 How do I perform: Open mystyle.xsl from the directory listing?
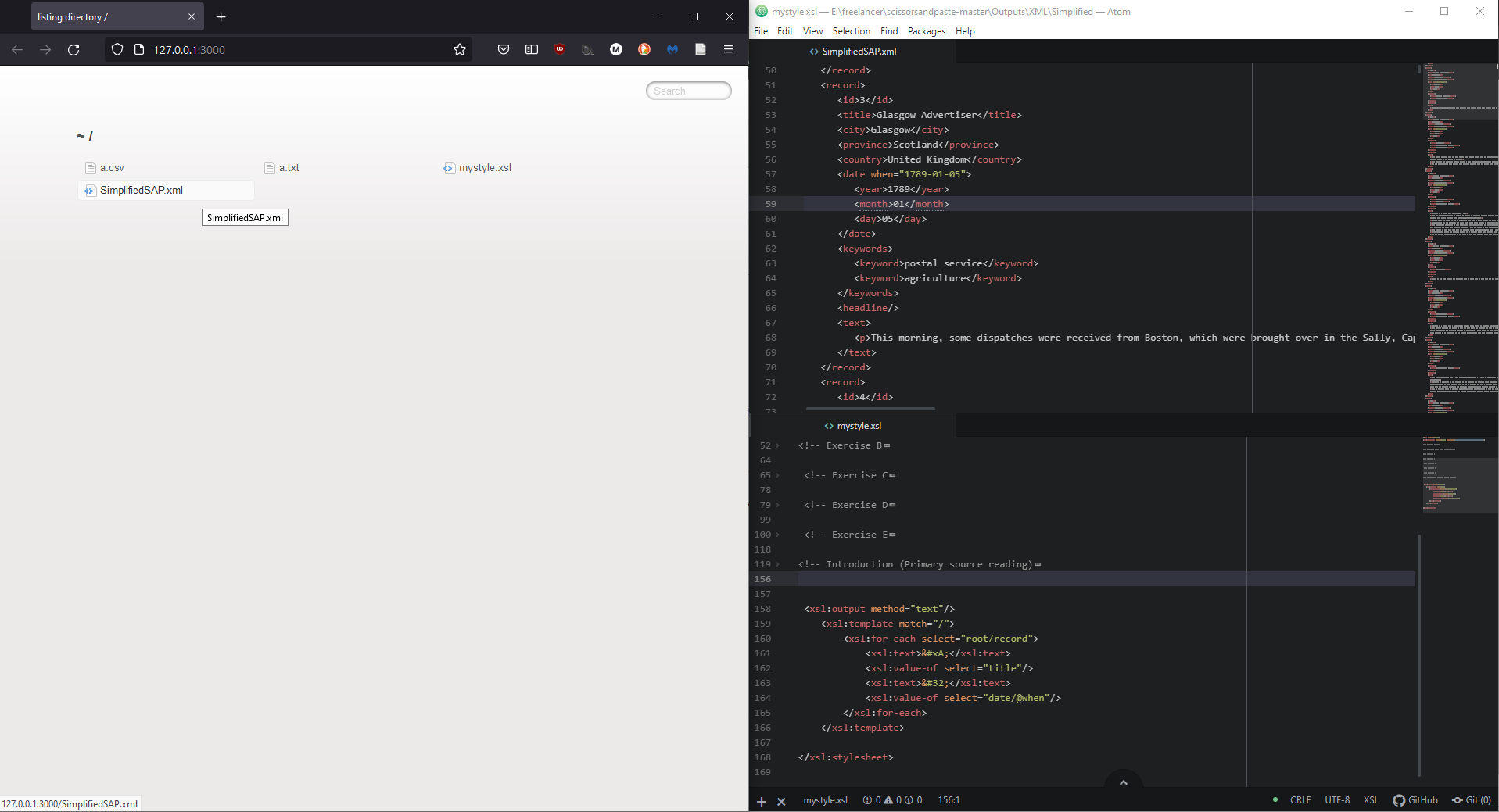[x=485, y=167]
